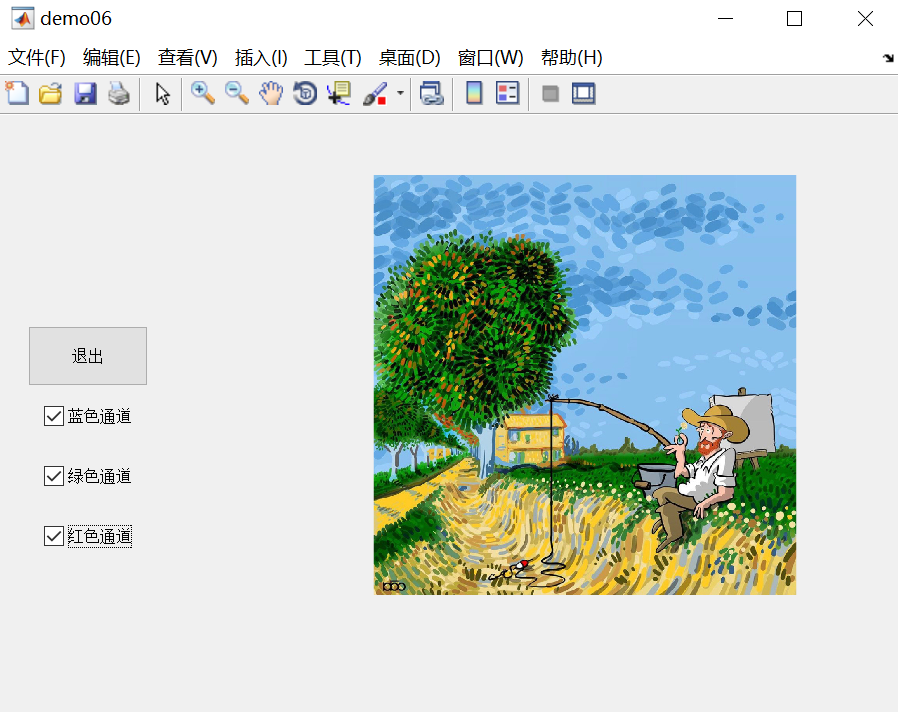This screenshot has height=712, width=898.
Task: Click the dock figure arrow below the title bar
Action: pos(886,58)
